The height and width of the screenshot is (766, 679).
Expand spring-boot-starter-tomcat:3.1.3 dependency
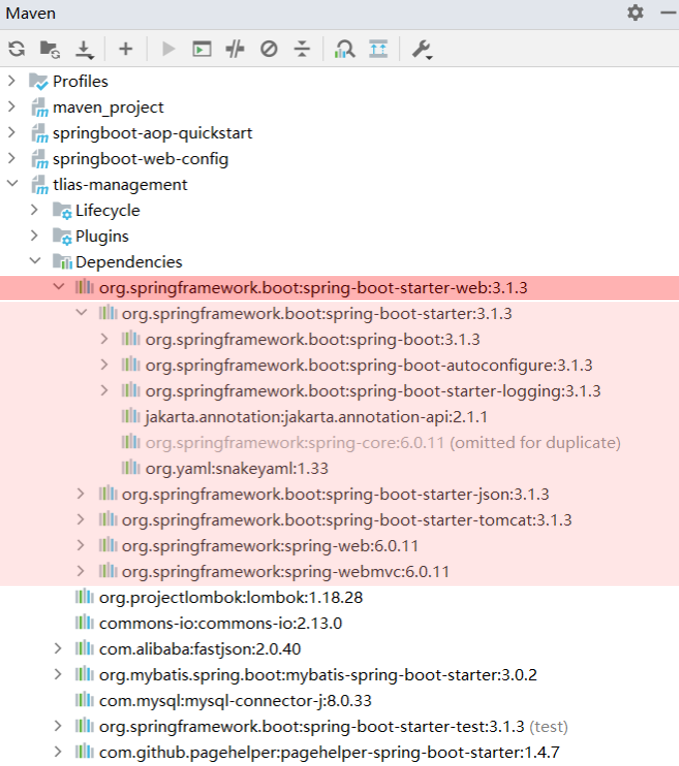(x=81, y=520)
